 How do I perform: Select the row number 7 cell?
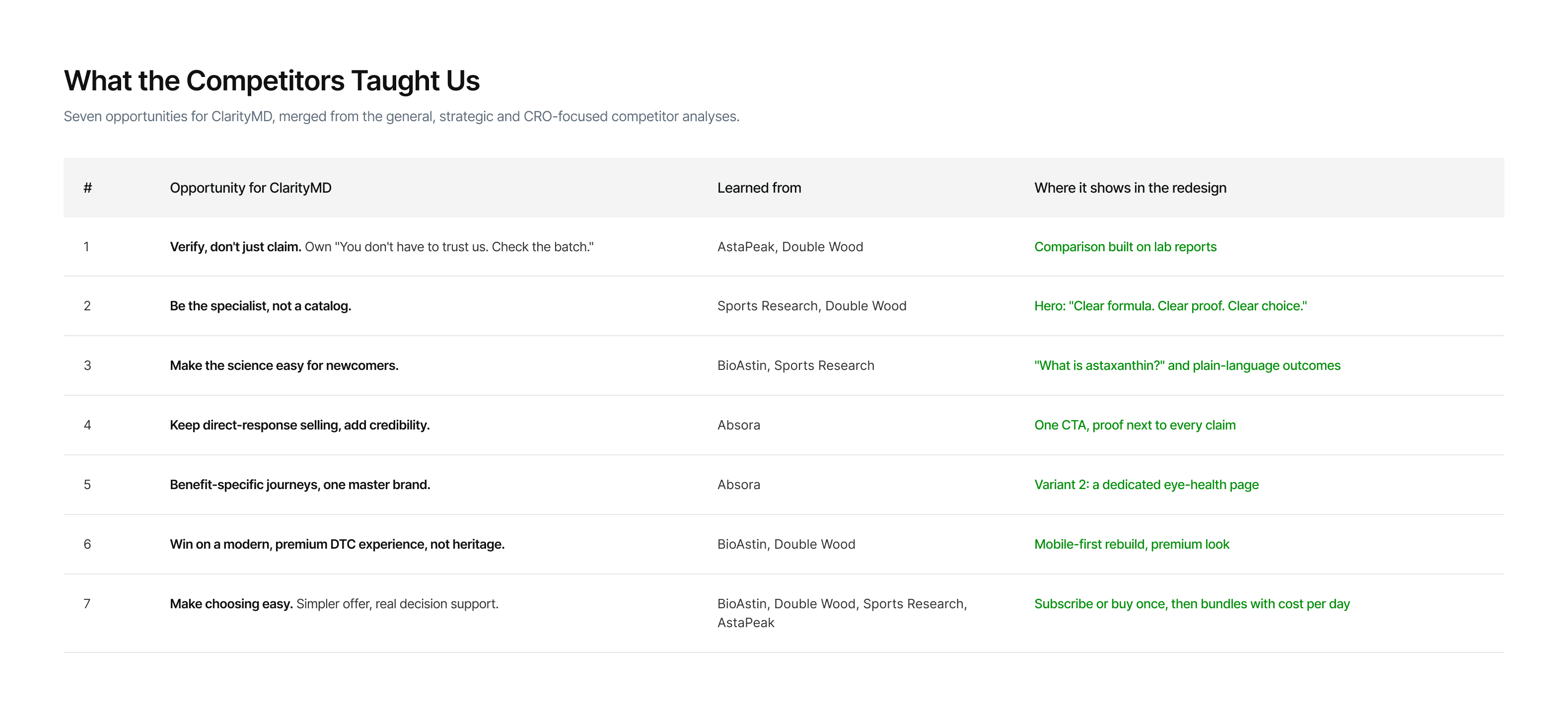point(87,604)
